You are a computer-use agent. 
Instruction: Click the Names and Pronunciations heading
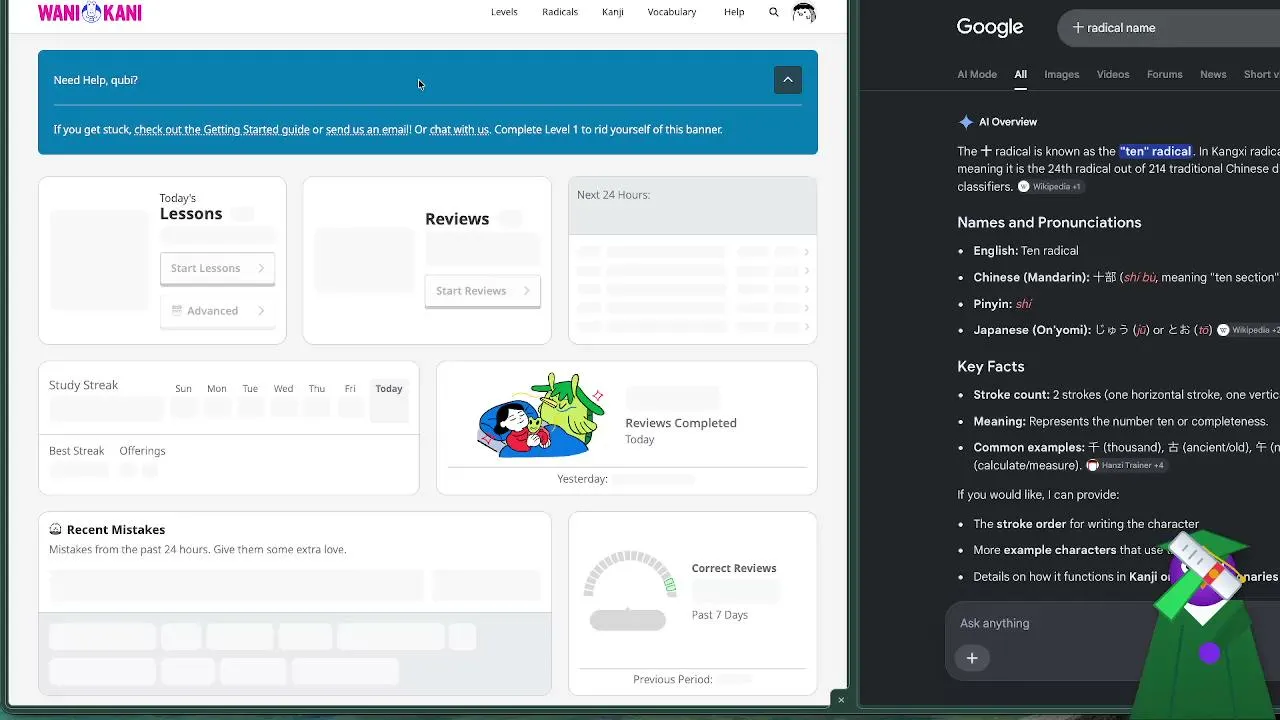click(1049, 222)
